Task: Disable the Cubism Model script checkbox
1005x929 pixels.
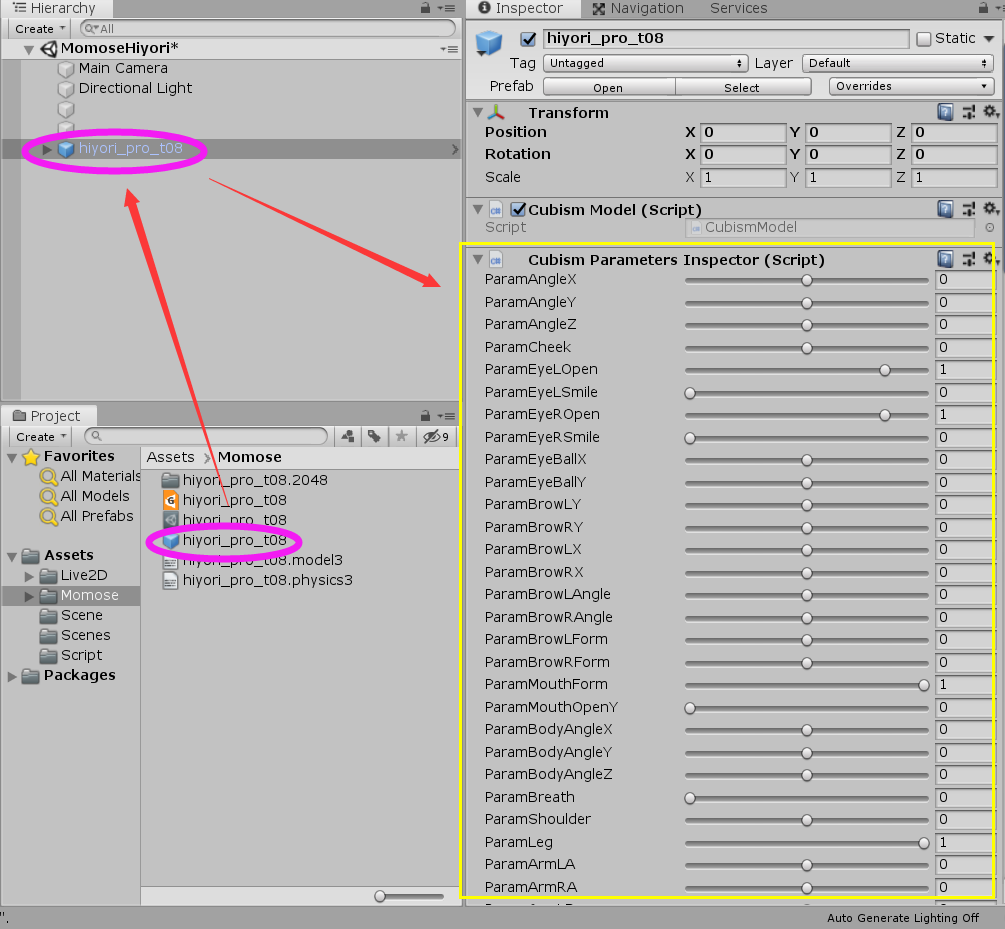Action: coord(518,209)
